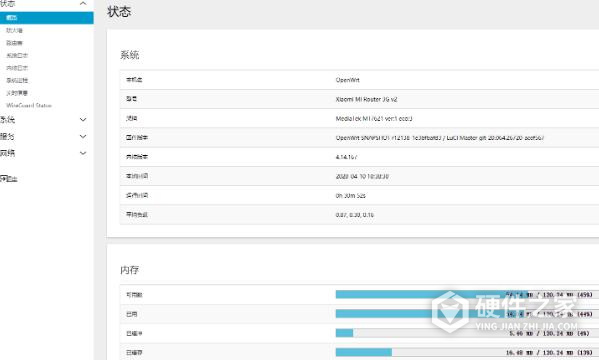Click the 本地时间 local time row label

click(137, 176)
